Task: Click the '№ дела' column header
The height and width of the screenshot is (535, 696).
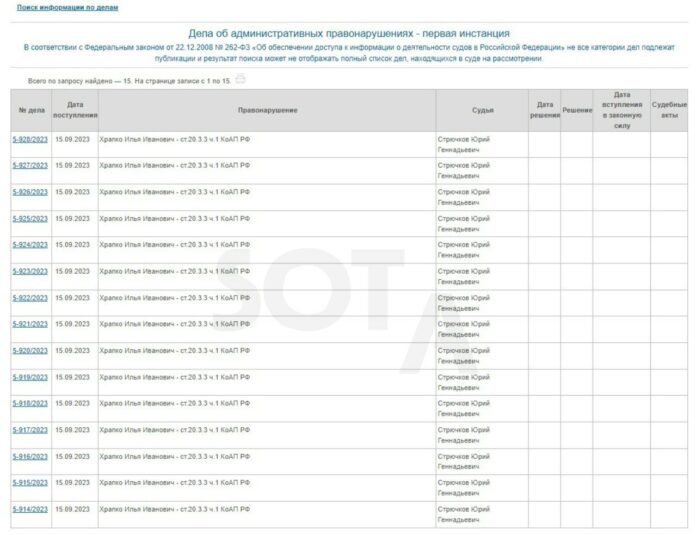Action: point(30,110)
